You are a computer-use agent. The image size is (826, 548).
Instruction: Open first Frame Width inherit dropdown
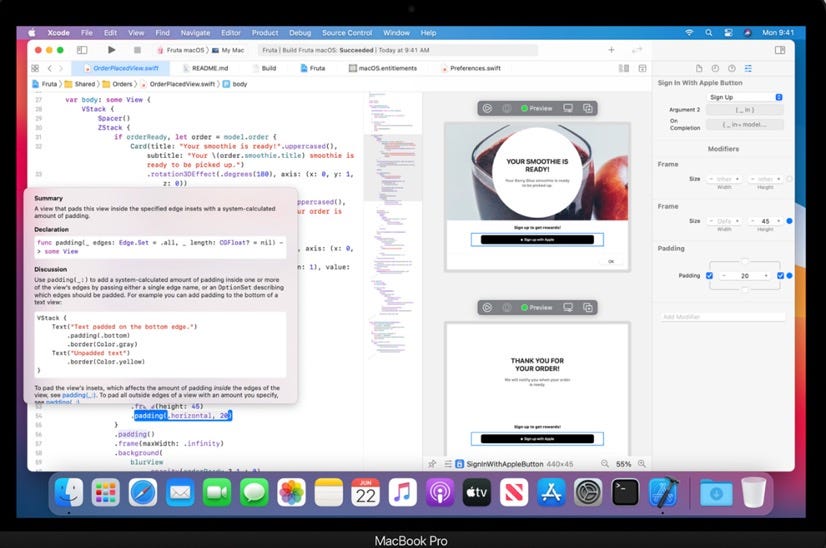(724, 179)
